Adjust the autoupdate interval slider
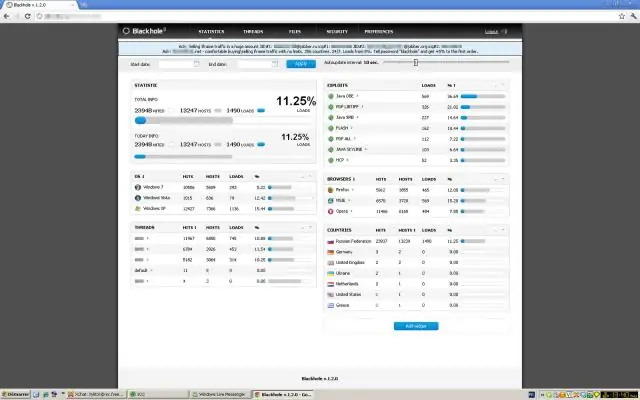640x400 pixels. pyautogui.click(x=415, y=63)
